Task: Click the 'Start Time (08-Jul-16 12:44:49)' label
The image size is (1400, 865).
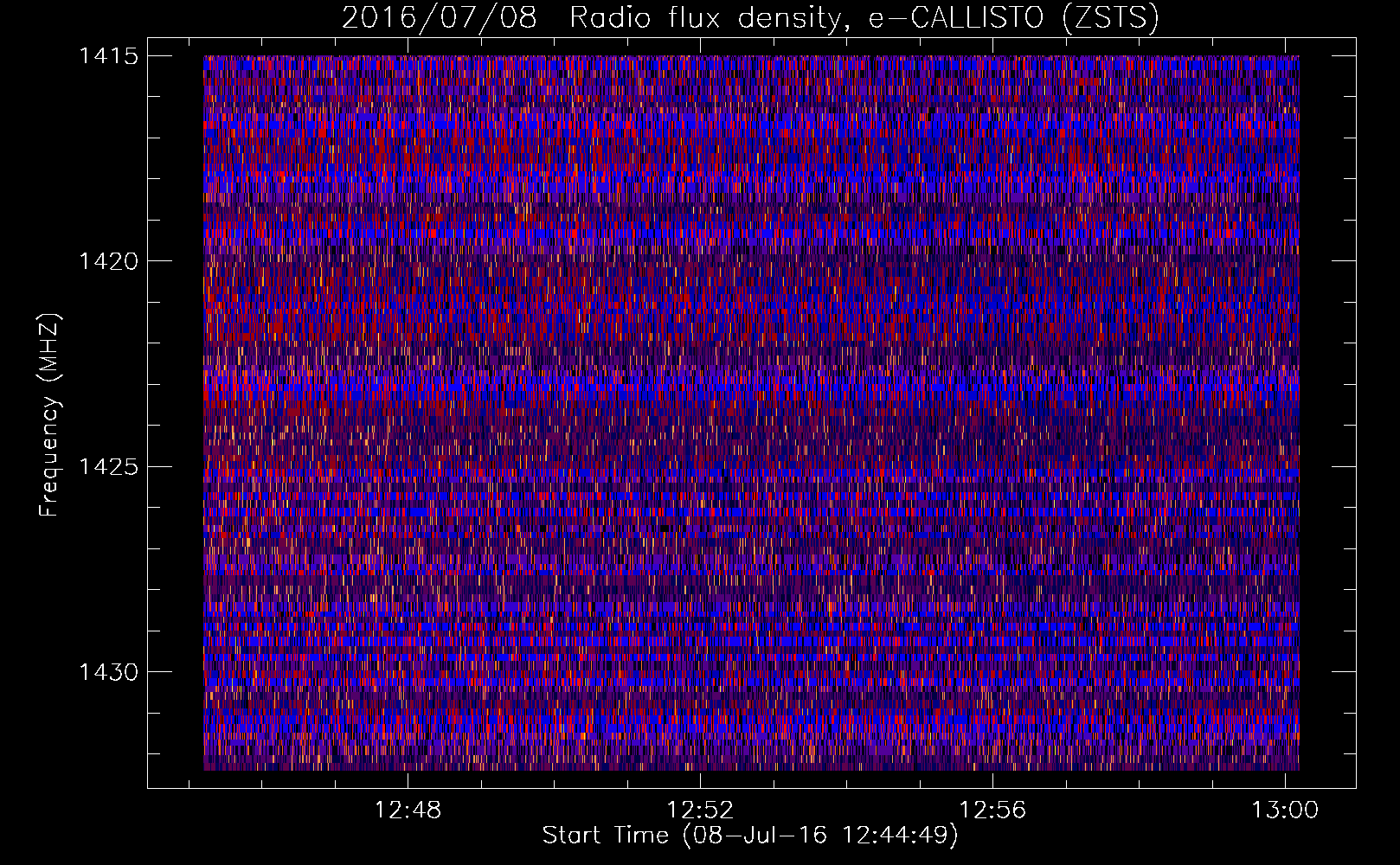Action: click(x=750, y=836)
